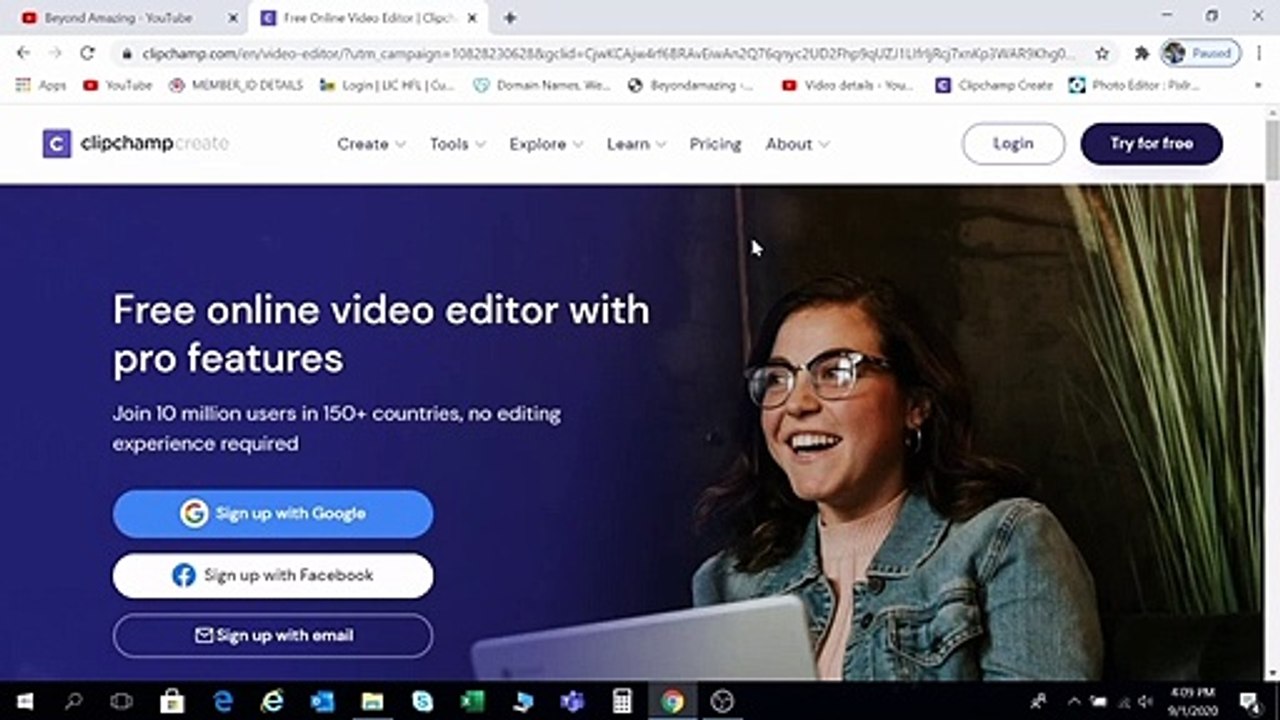Open the Chrome three-dot menu
Viewport: 1280px width, 720px height.
(1259, 53)
